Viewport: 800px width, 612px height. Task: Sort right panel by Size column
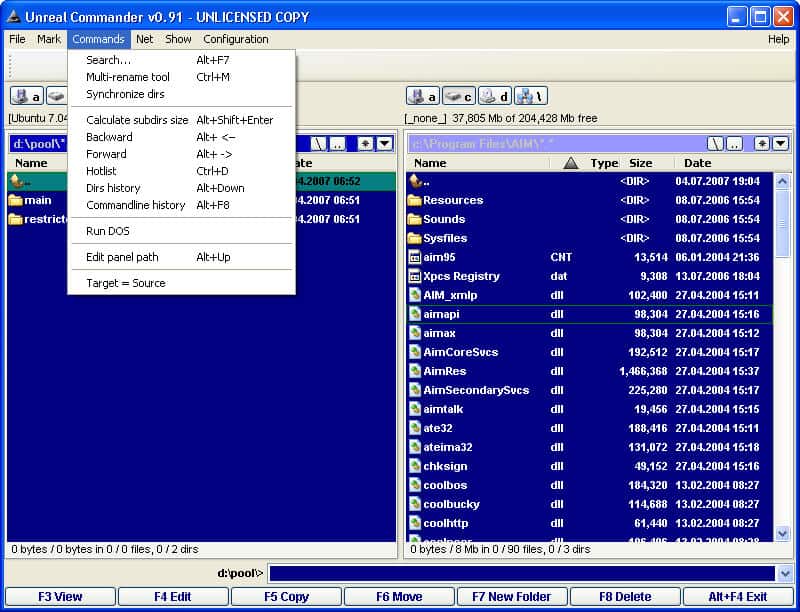point(640,163)
